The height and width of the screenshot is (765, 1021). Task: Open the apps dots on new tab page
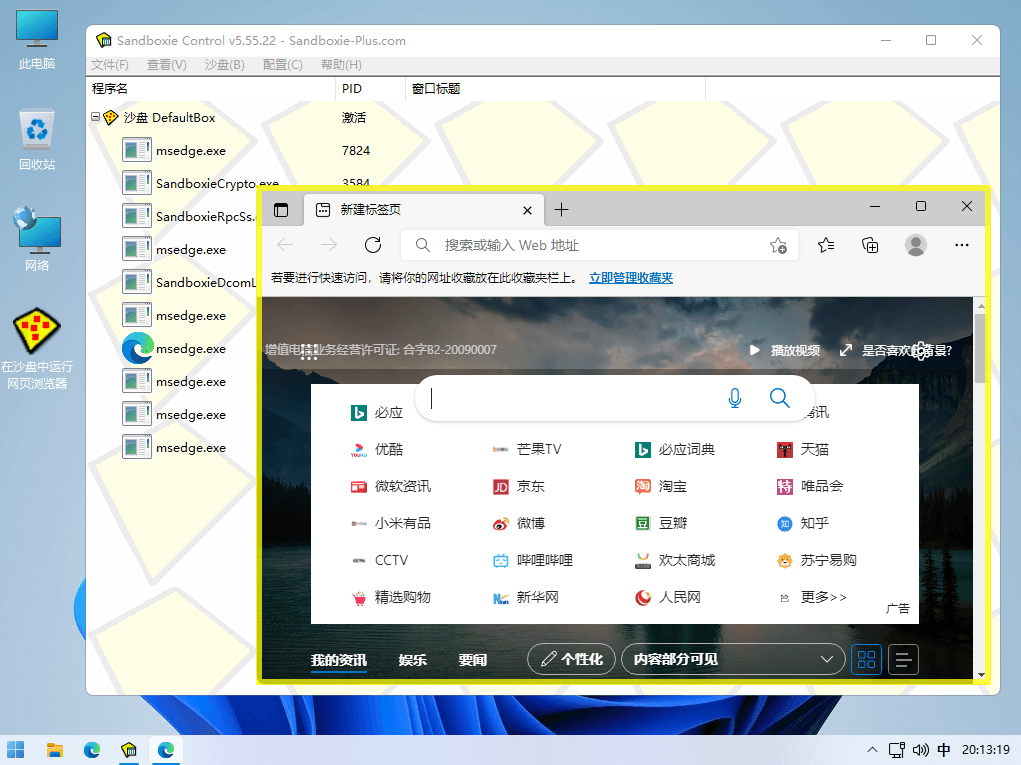(309, 352)
